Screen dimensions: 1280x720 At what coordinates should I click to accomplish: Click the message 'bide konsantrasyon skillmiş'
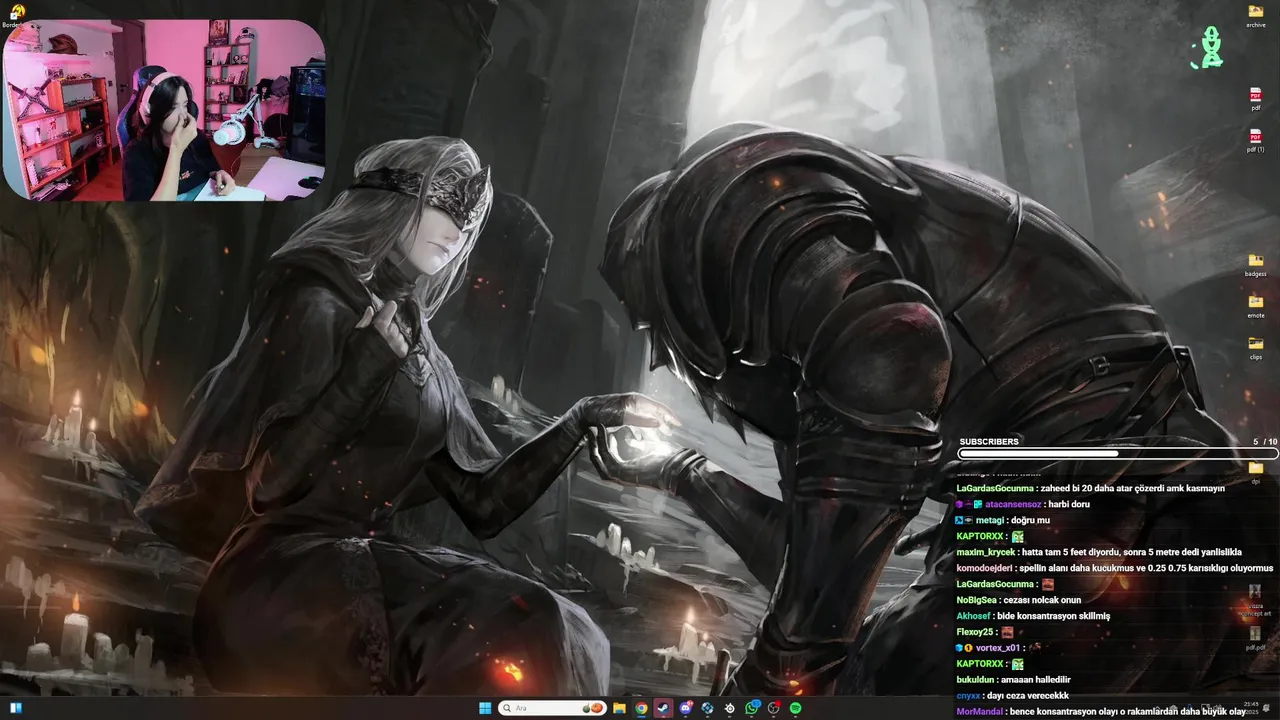tap(1054, 616)
